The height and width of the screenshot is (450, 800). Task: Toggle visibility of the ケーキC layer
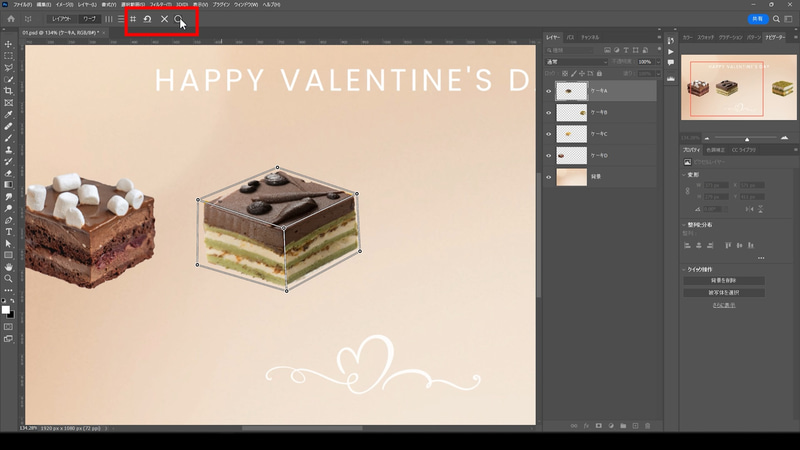[548, 134]
